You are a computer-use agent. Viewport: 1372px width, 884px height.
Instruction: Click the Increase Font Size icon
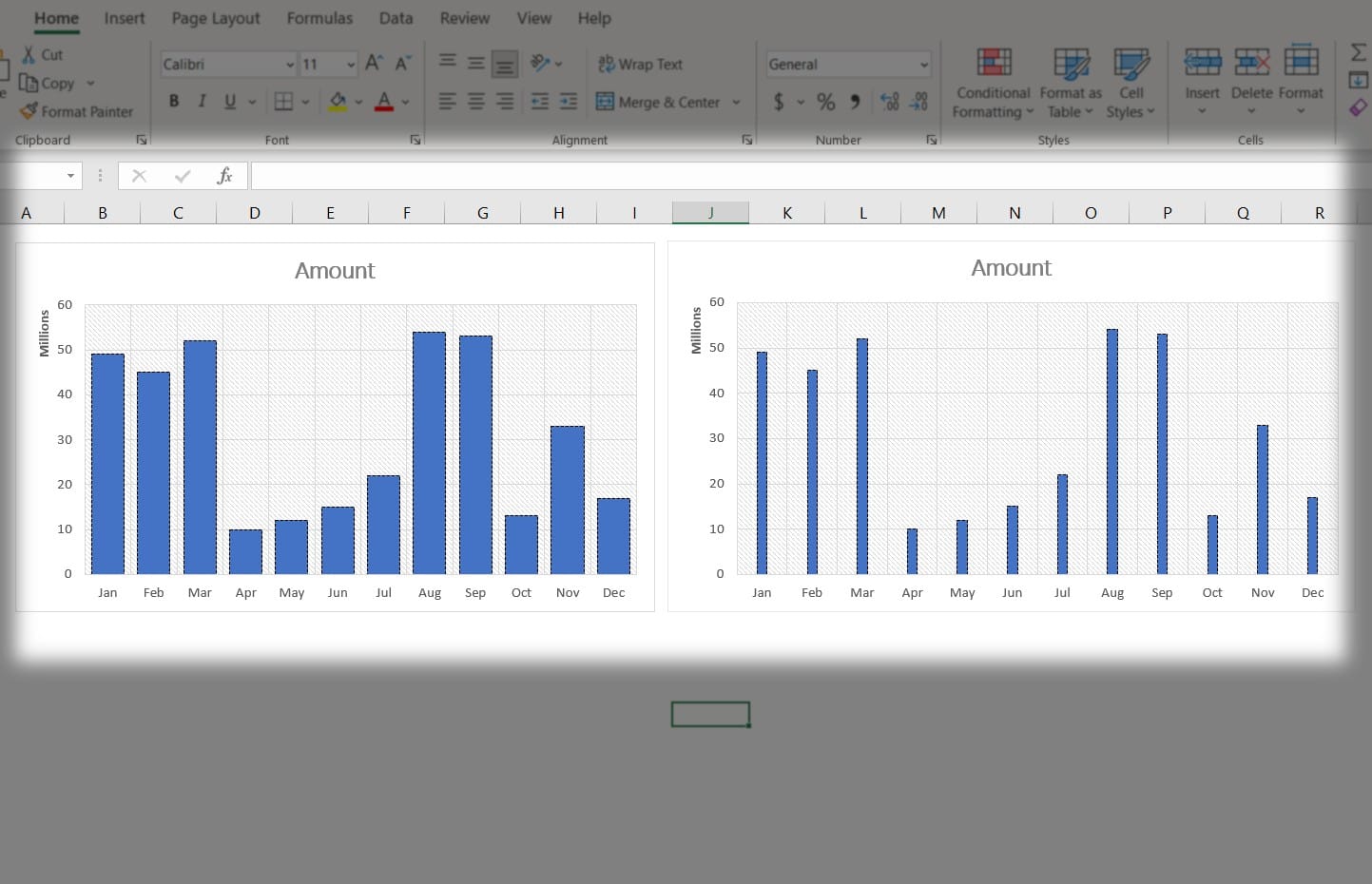click(374, 63)
